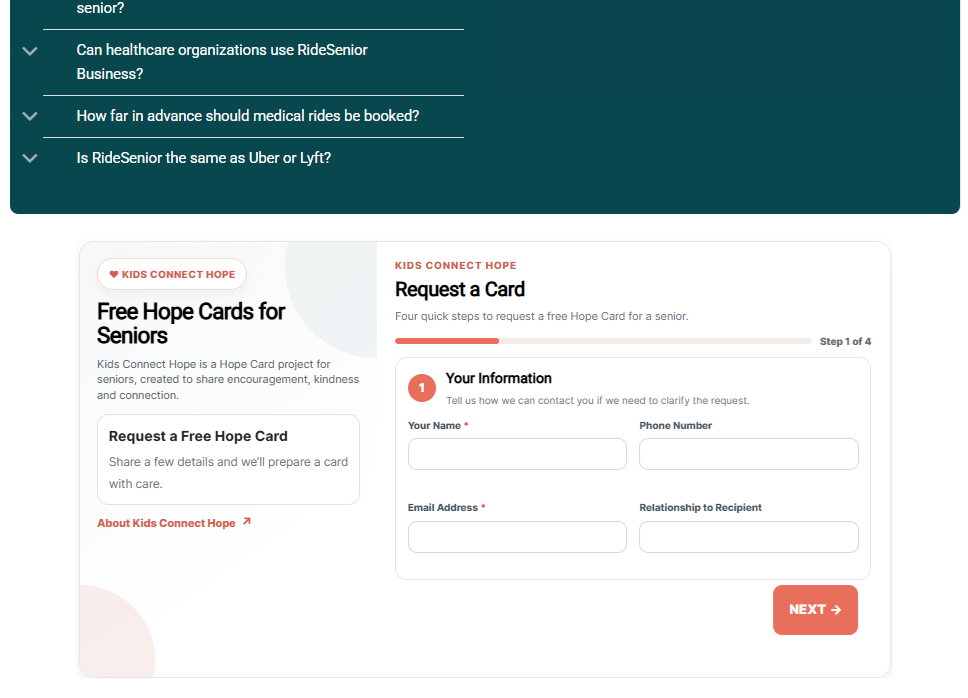Viewport: 968px width, 698px height.
Task: Expand the medical rides advance booking chevron
Action: [x=30, y=116]
